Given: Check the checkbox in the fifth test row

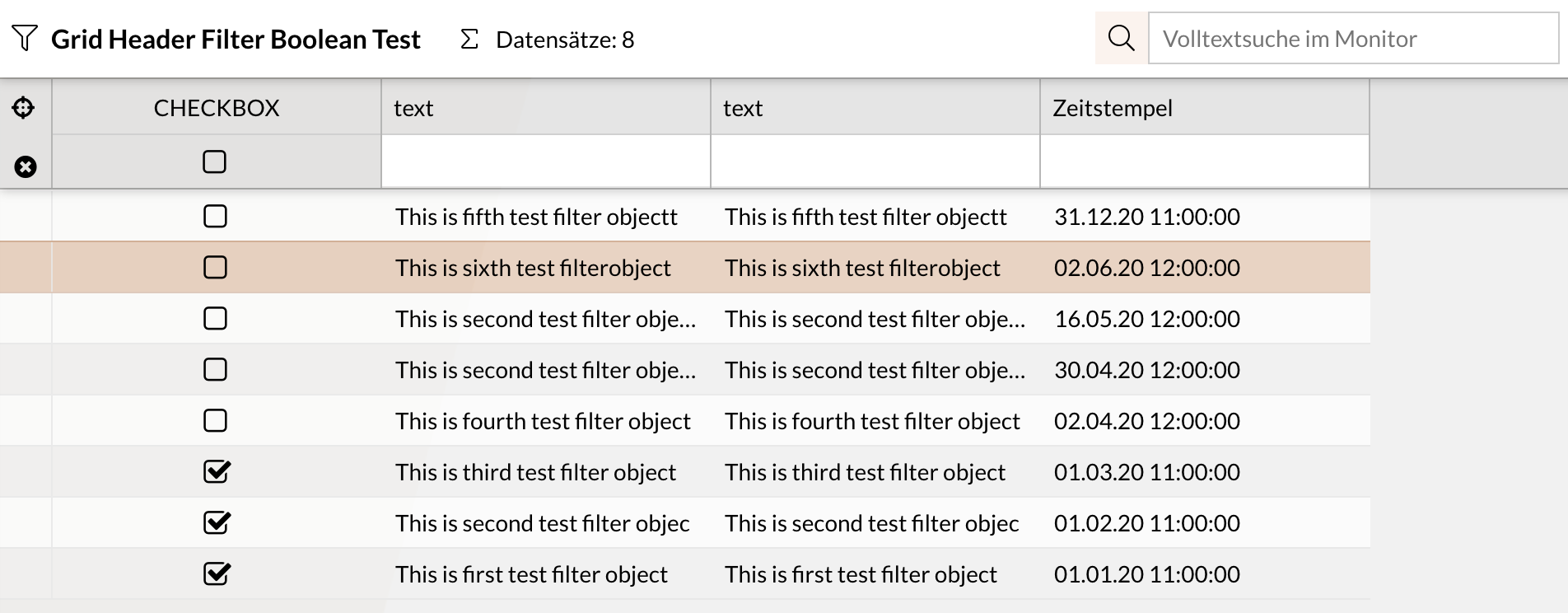Looking at the screenshot, I should (215, 217).
